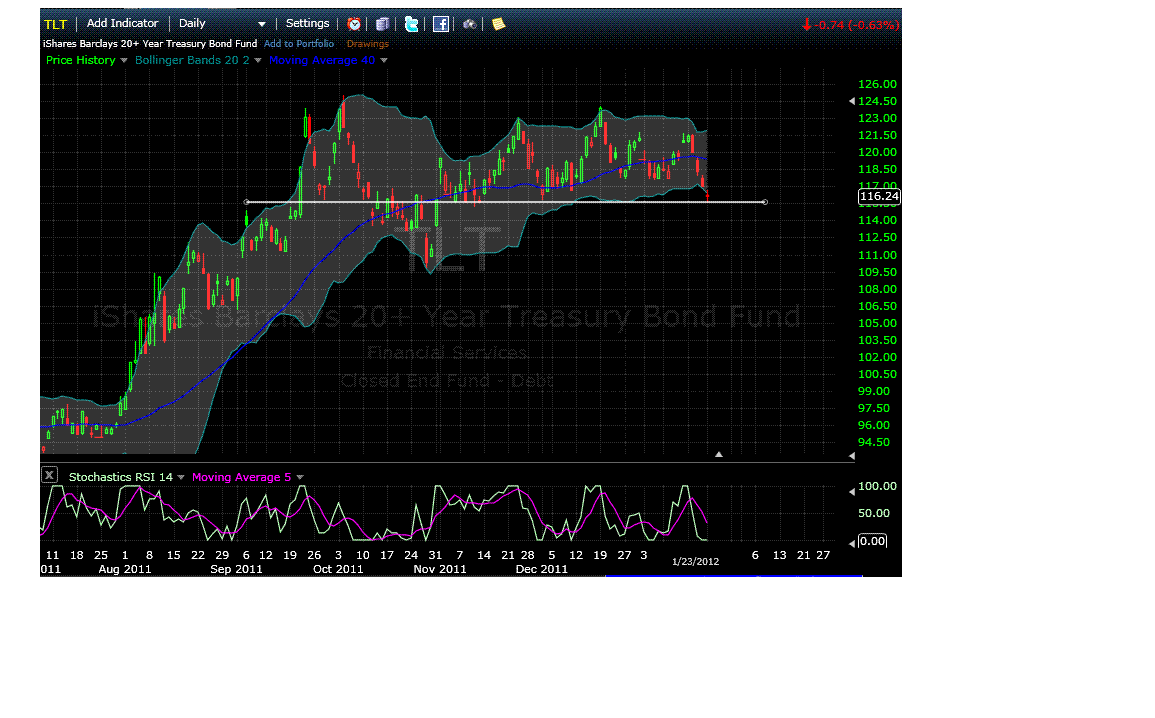Click the 50.00 stochastics scale label
Viewport: 1155px width, 718px height.
874,513
